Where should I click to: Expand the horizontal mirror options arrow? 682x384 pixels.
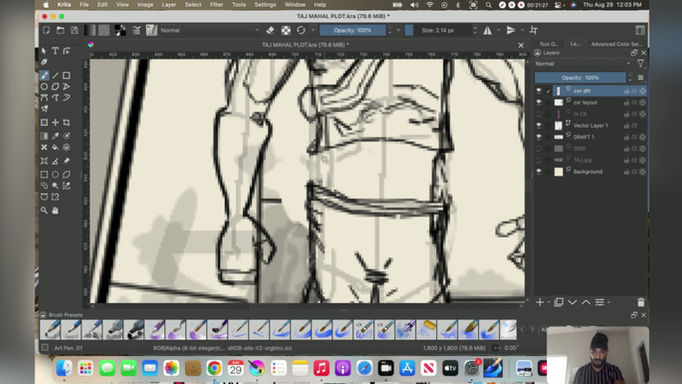tap(498, 30)
